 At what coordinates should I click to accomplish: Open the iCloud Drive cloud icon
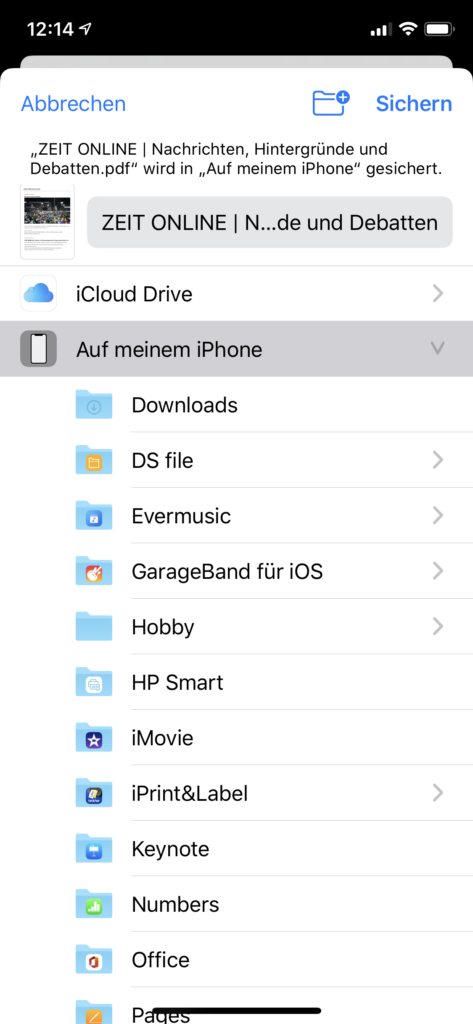point(39,294)
